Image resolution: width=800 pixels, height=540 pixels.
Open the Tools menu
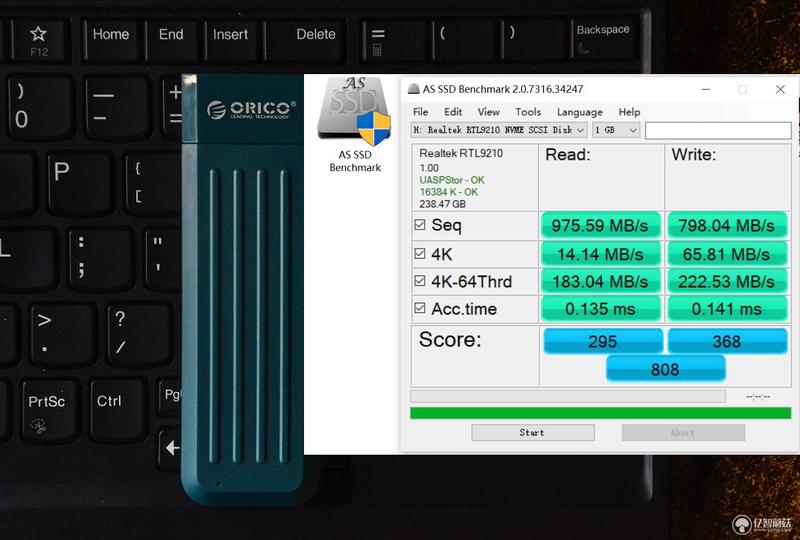point(528,112)
